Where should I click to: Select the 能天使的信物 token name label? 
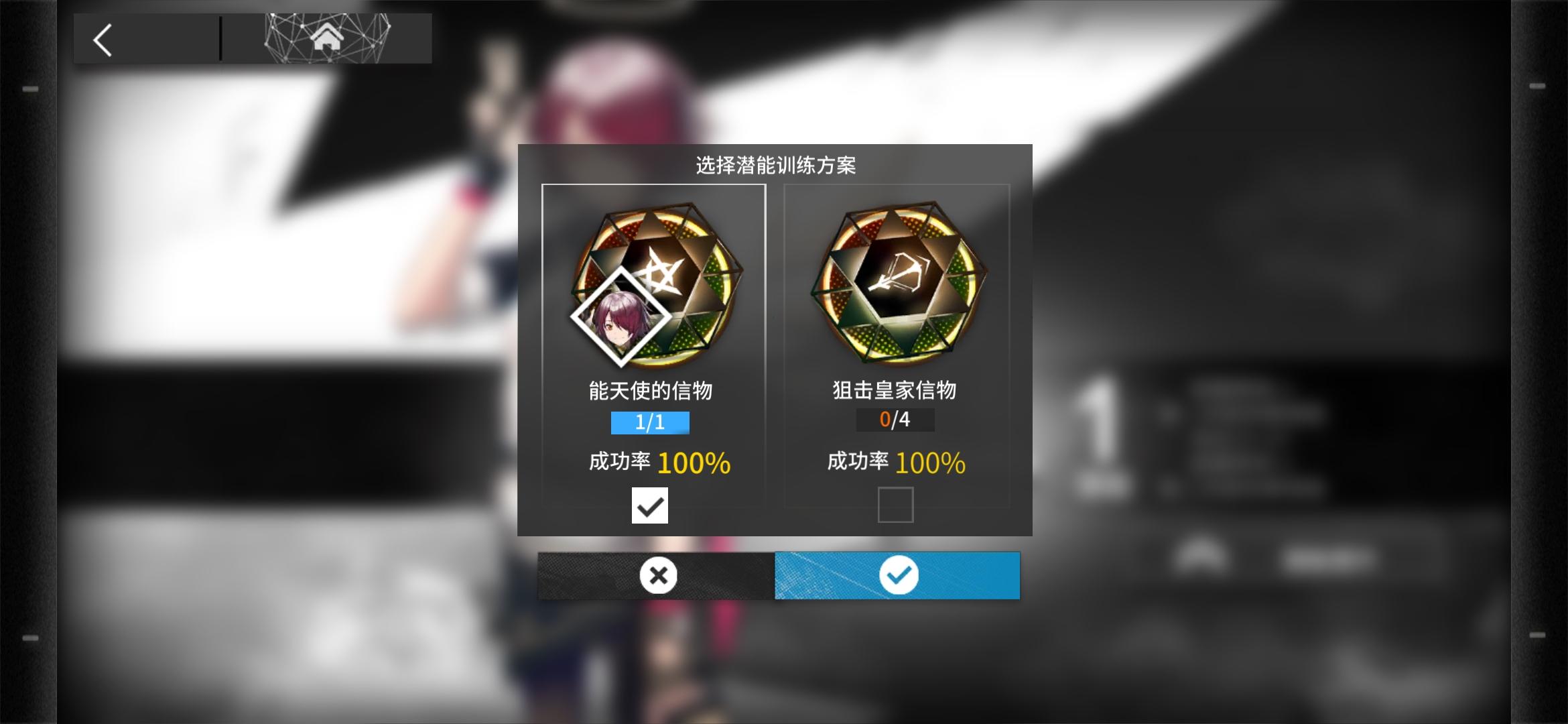(651, 391)
